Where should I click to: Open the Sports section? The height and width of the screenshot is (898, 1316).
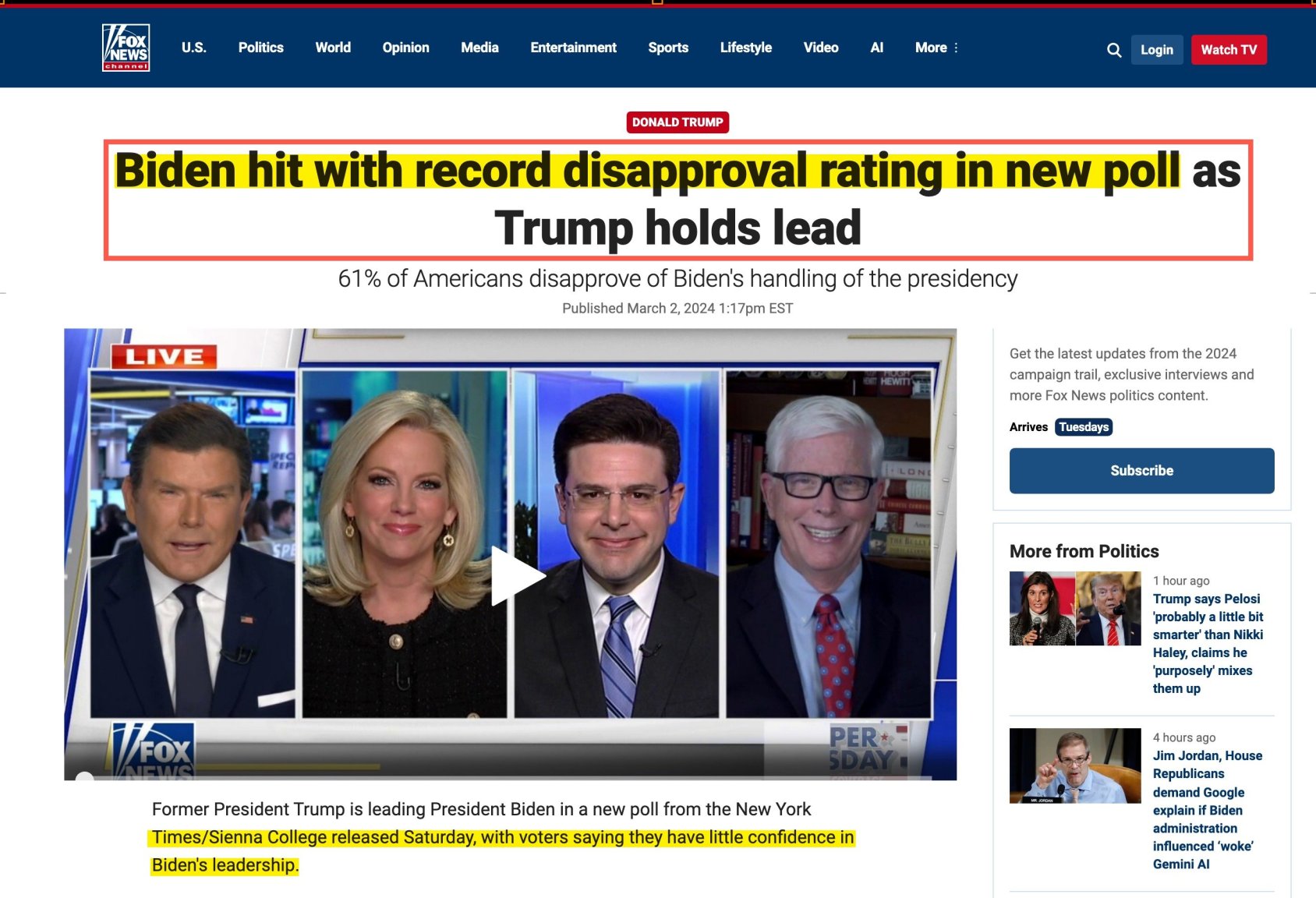(668, 48)
